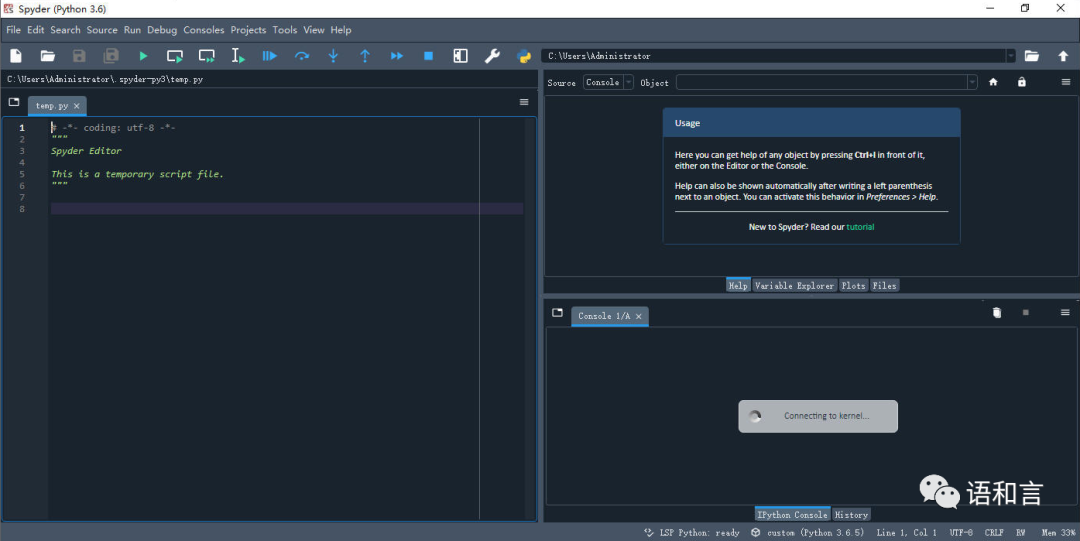Browse console tabs icon
Image resolution: width=1080 pixels, height=541 pixels.
(557, 312)
